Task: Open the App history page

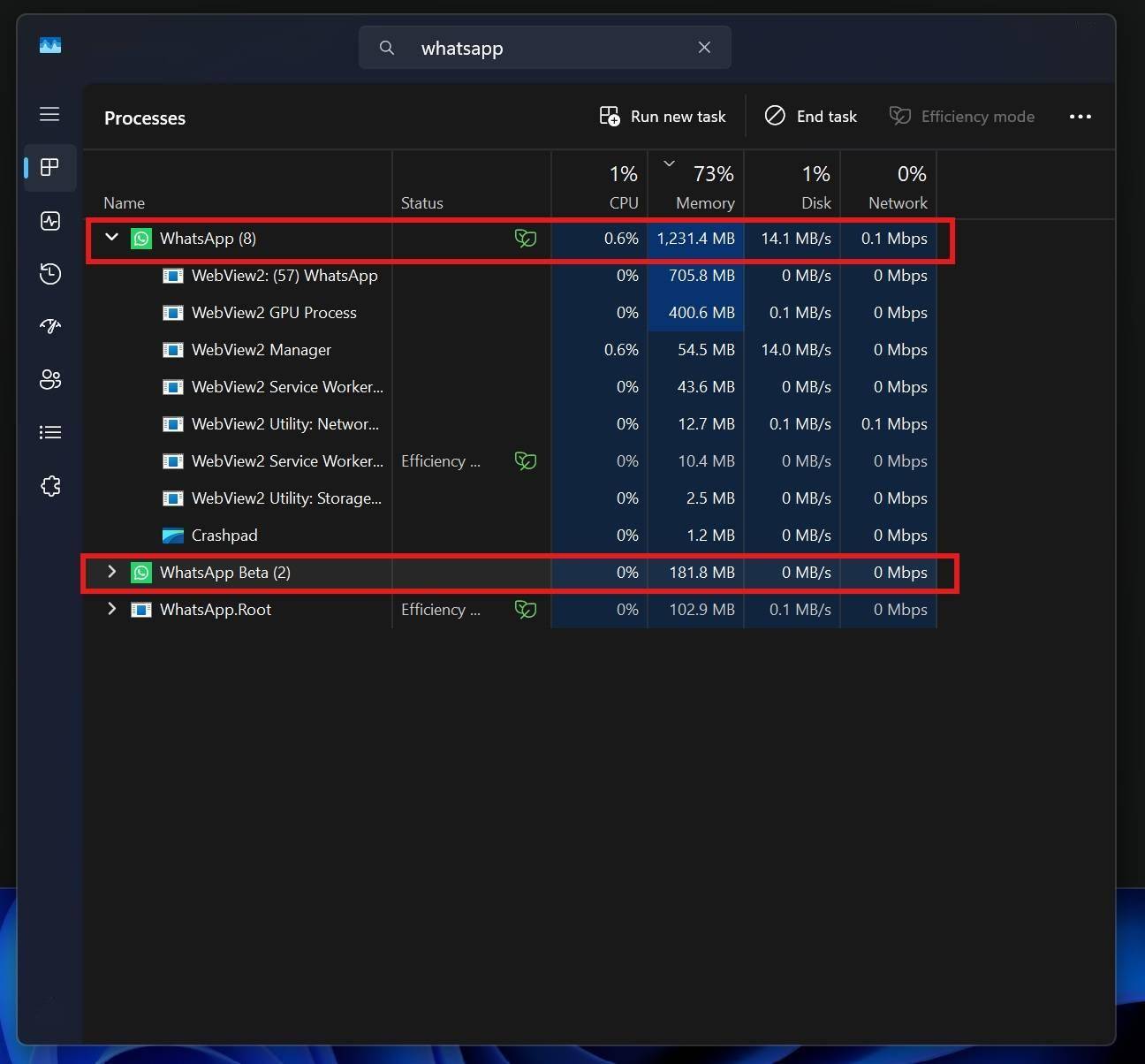Action: [50, 274]
